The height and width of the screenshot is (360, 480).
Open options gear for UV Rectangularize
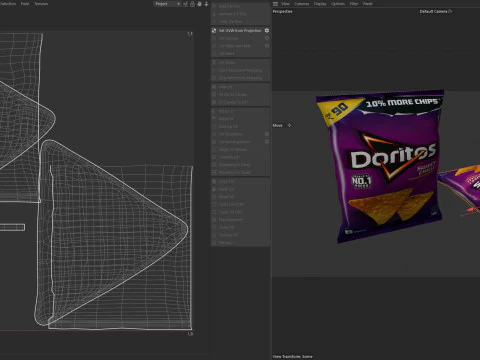pos(267,142)
